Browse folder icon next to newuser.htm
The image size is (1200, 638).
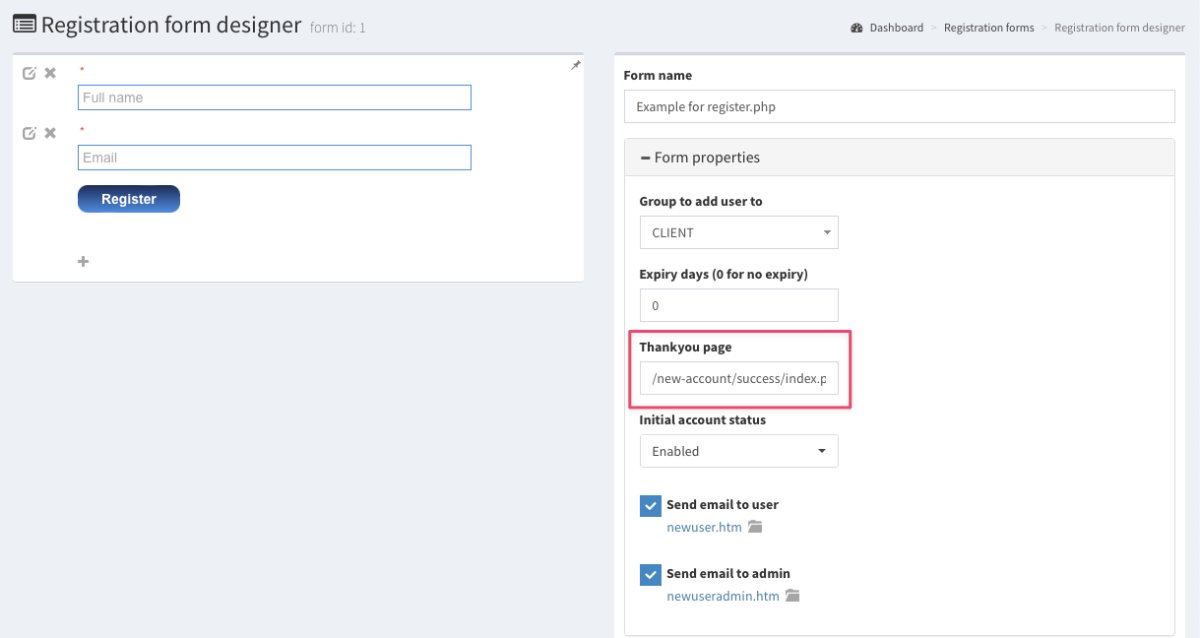point(755,527)
